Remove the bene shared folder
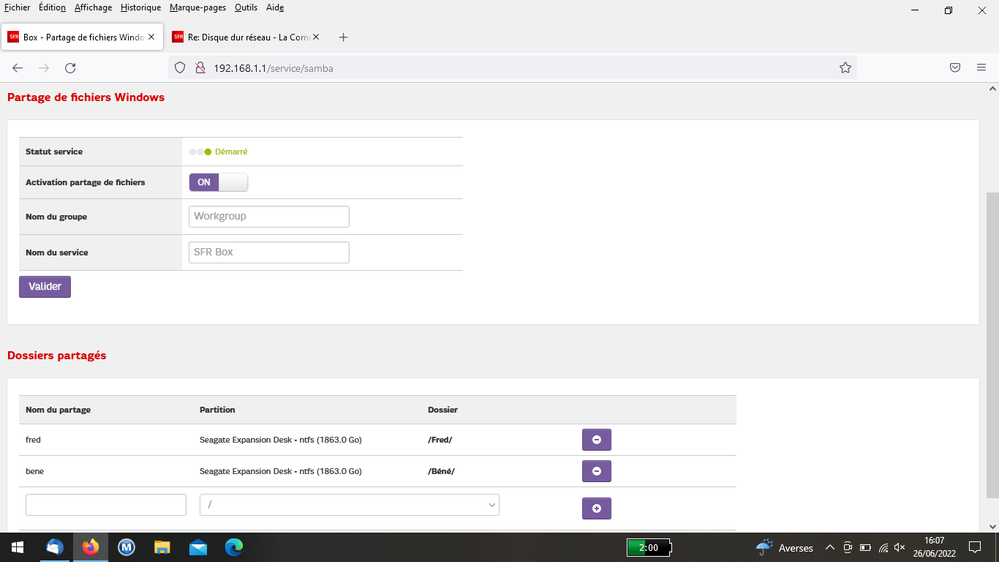The width and height of the screenshot is (999, 562). click(x=596, y=471)
